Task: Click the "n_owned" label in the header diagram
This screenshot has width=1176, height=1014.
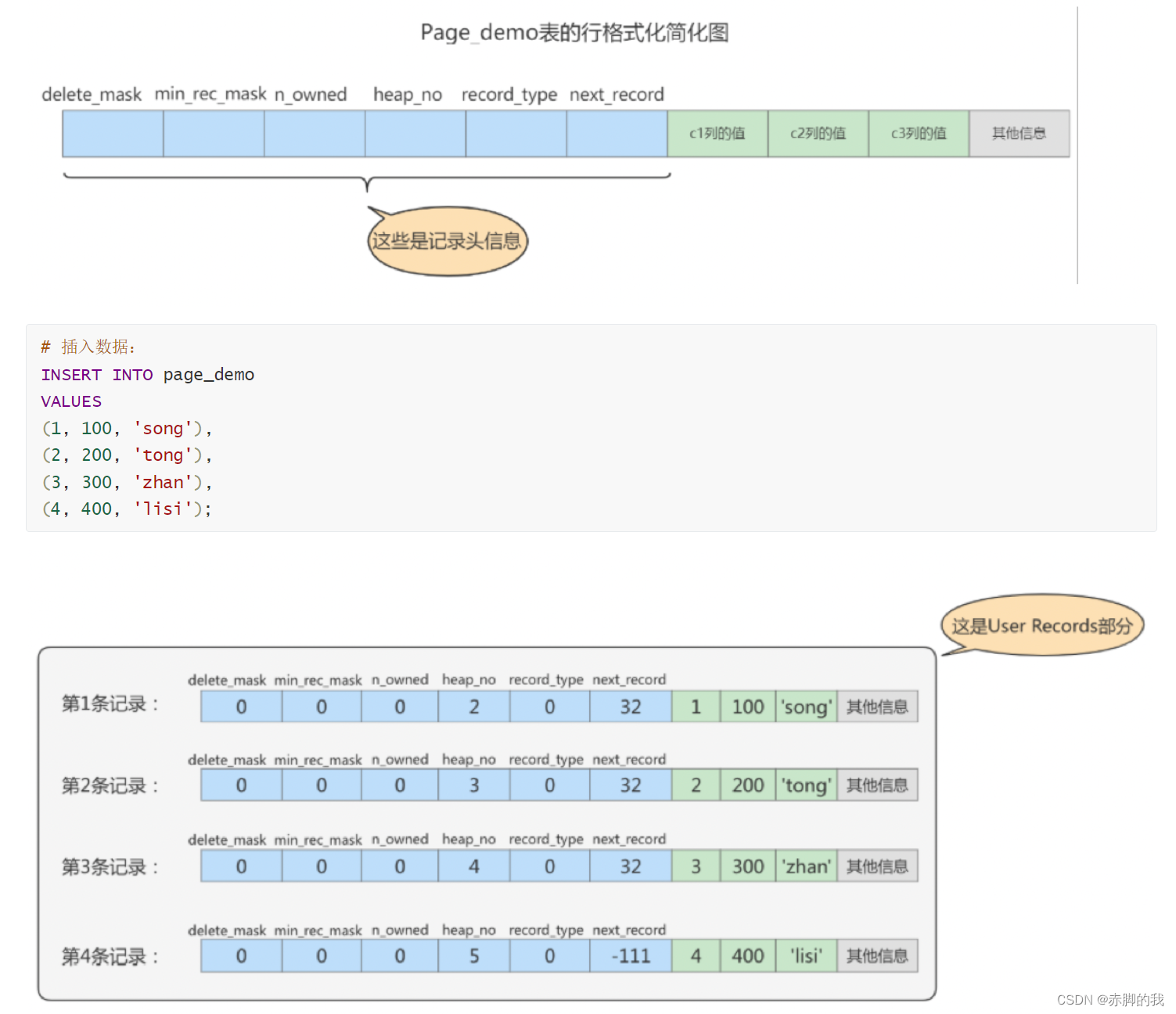Action: 311,95
